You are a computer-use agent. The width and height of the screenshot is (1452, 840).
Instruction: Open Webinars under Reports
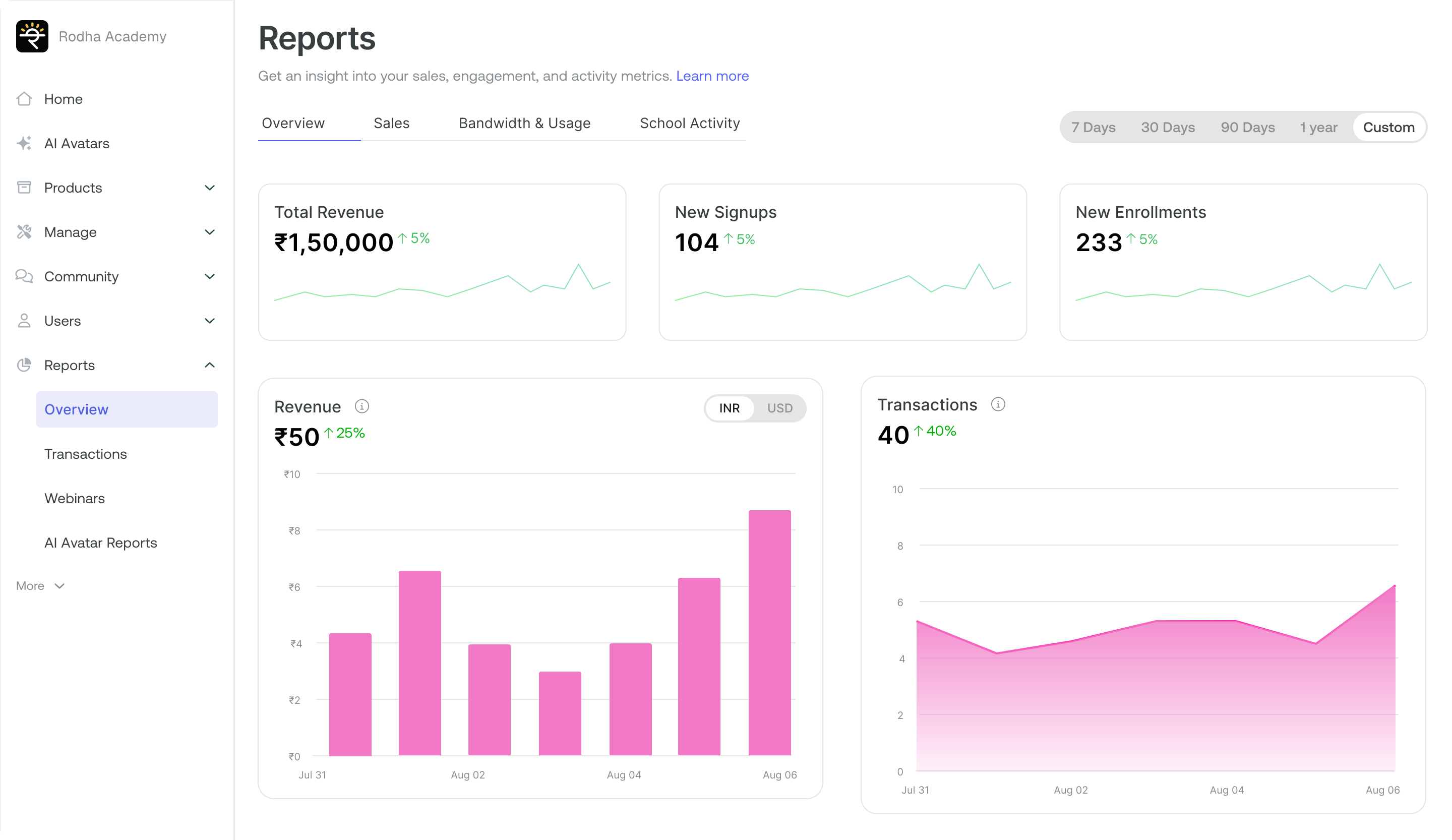(x=74, y=498)
